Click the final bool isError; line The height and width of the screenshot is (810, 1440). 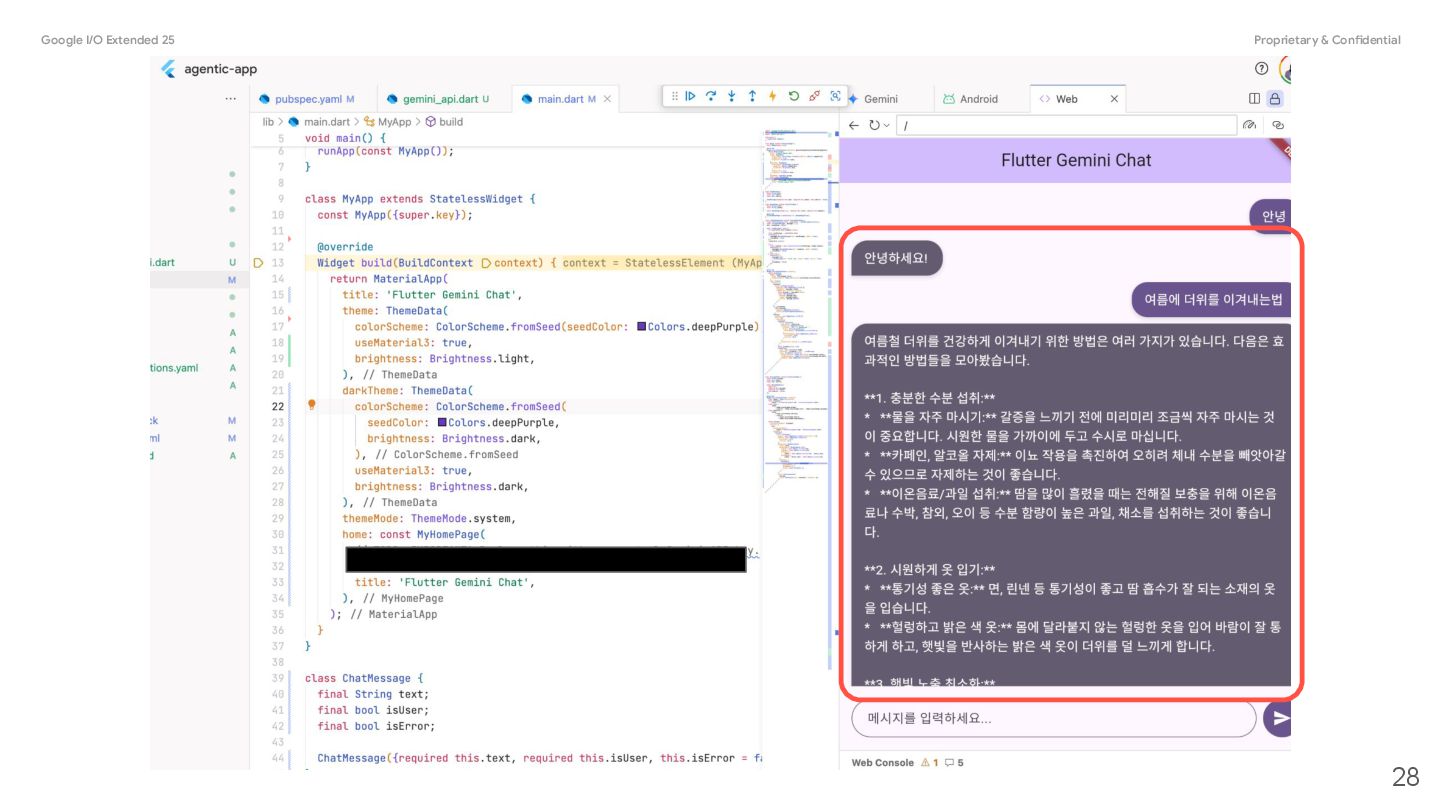pos(376,726)
